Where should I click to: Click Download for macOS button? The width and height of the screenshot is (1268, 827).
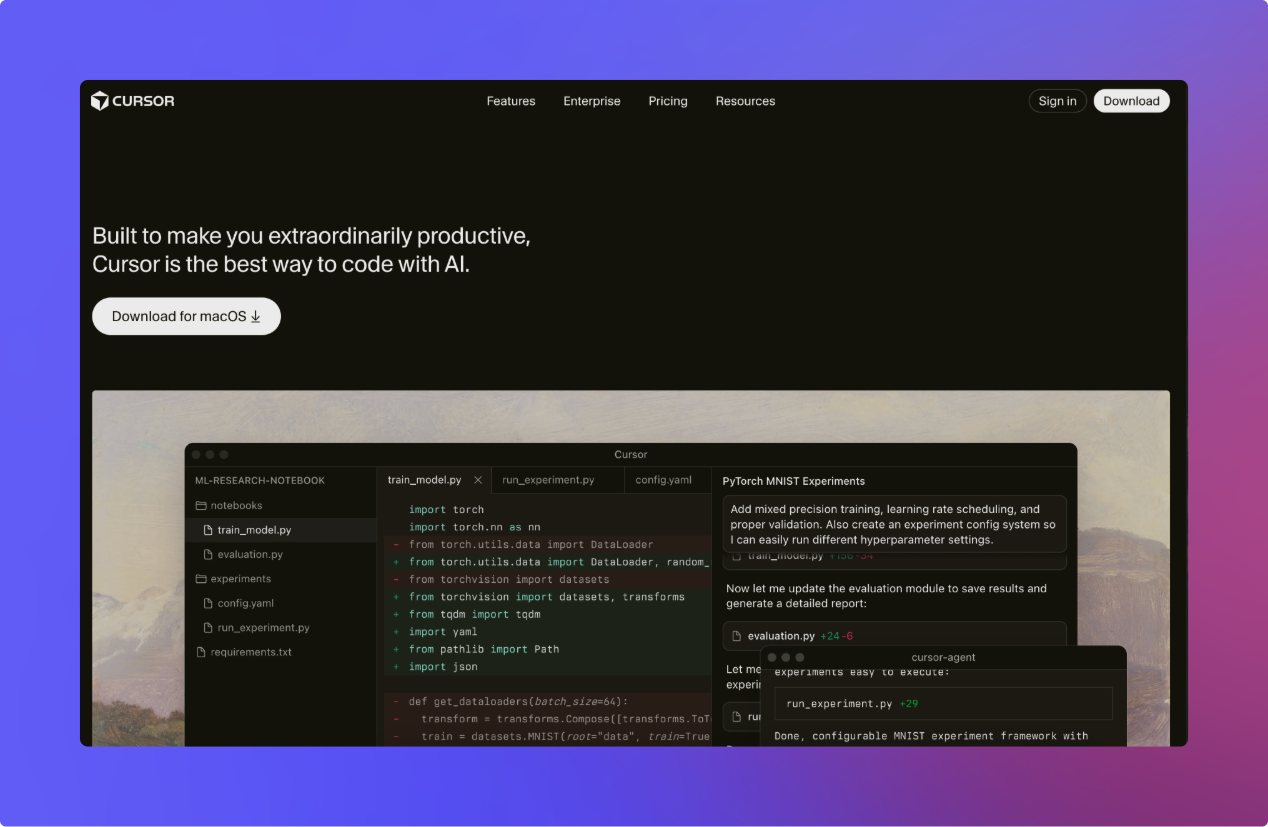click(186, 316)
